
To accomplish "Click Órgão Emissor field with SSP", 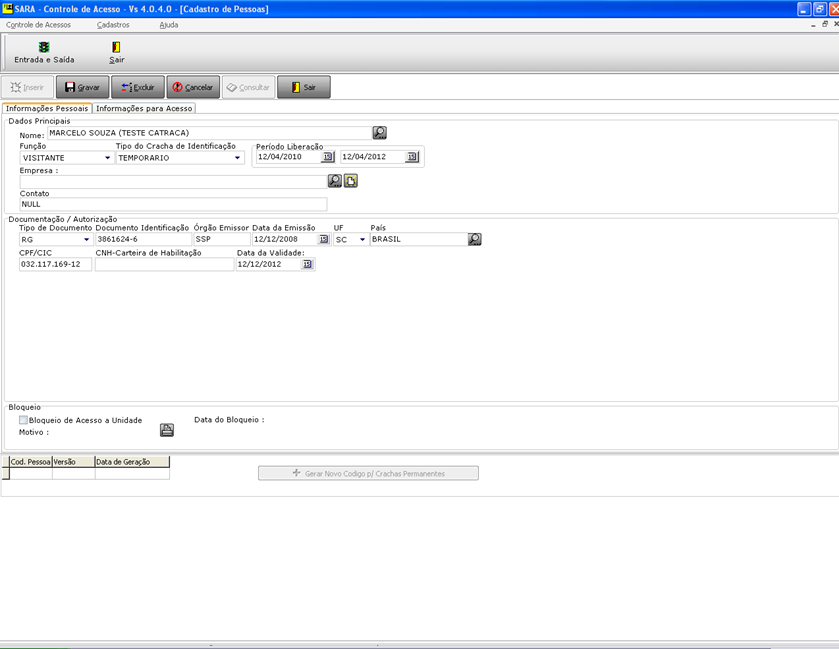I will (x=222, y=239).
